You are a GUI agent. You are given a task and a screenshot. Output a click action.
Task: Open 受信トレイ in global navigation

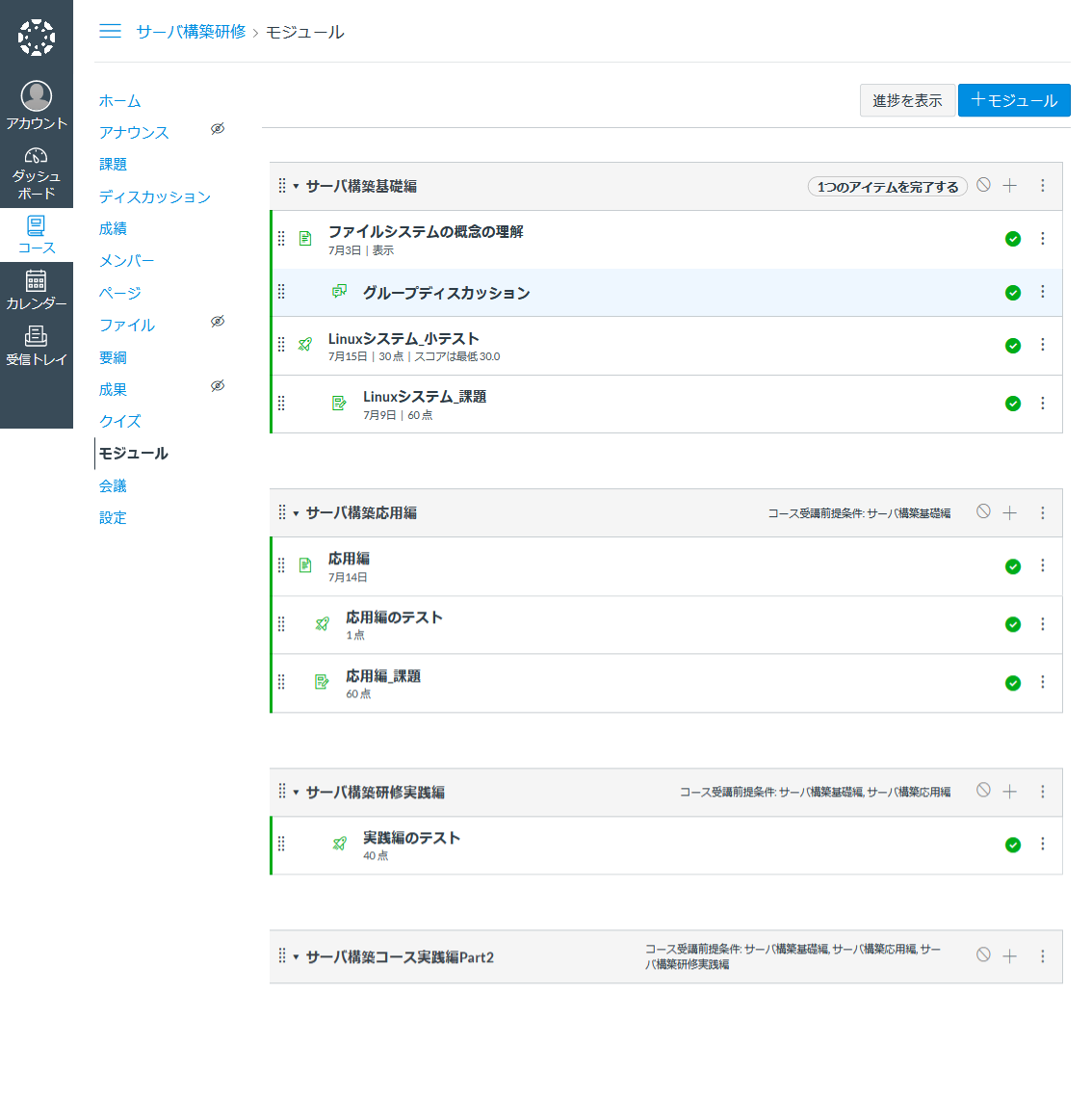coord(37,347)
